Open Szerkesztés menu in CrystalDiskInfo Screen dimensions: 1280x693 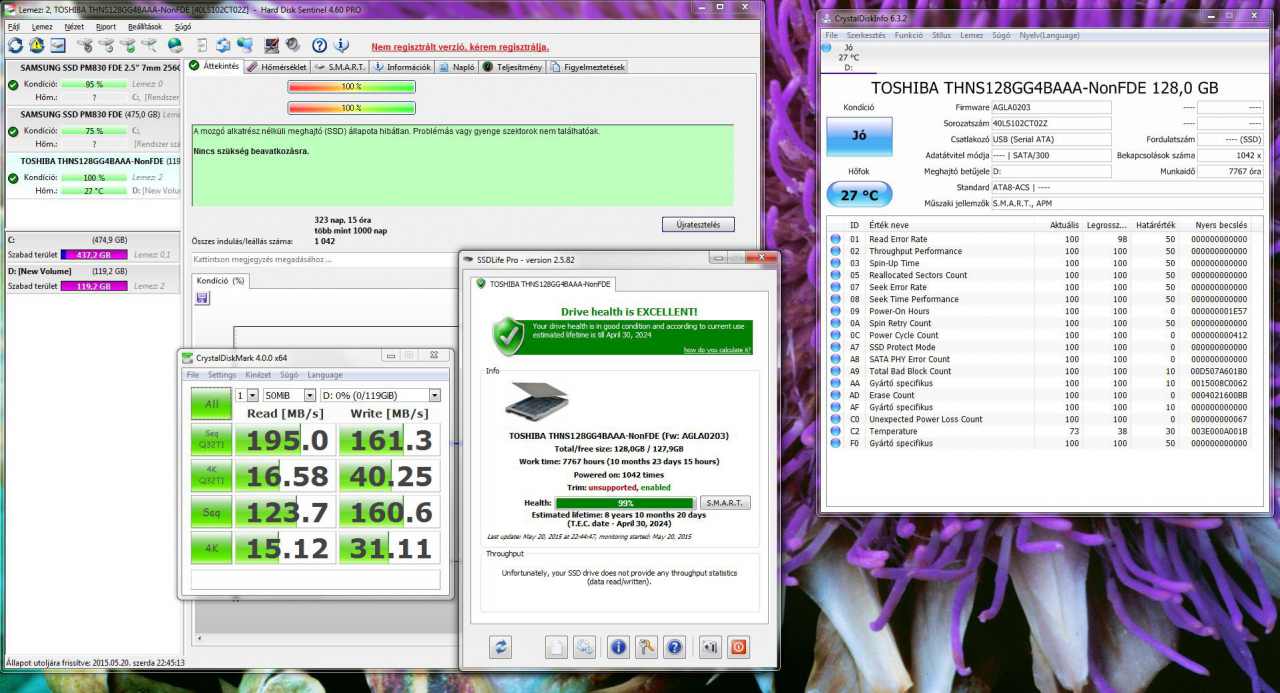[x=866, y=35]
